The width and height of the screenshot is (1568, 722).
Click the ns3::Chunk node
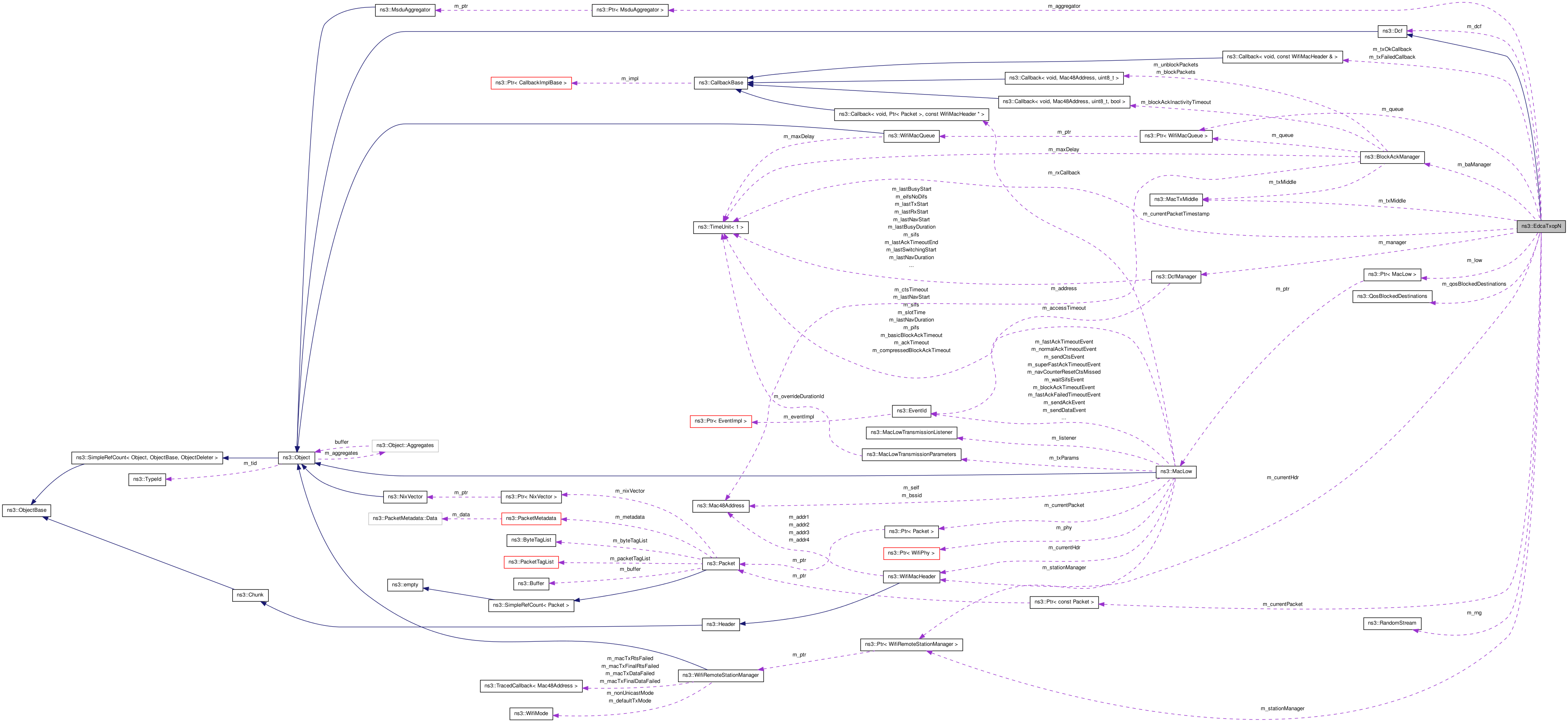click(x=250, y=595)
